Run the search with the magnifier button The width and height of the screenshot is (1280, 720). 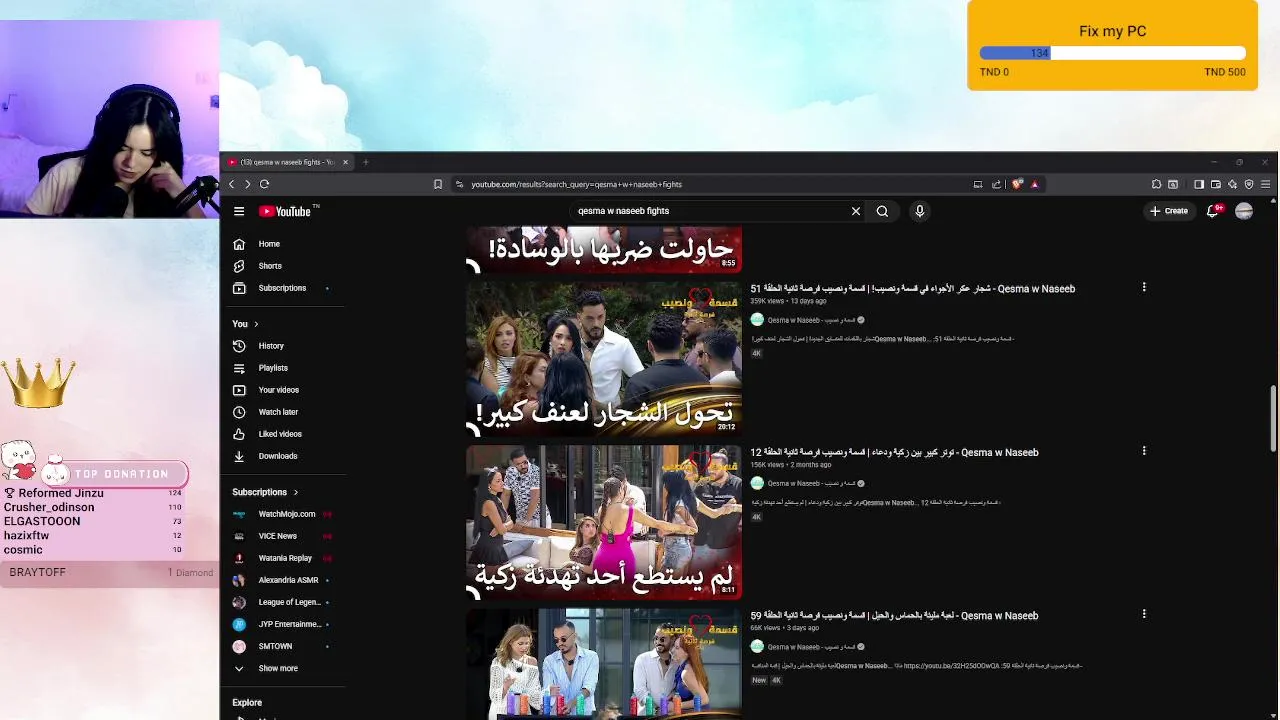882,211
